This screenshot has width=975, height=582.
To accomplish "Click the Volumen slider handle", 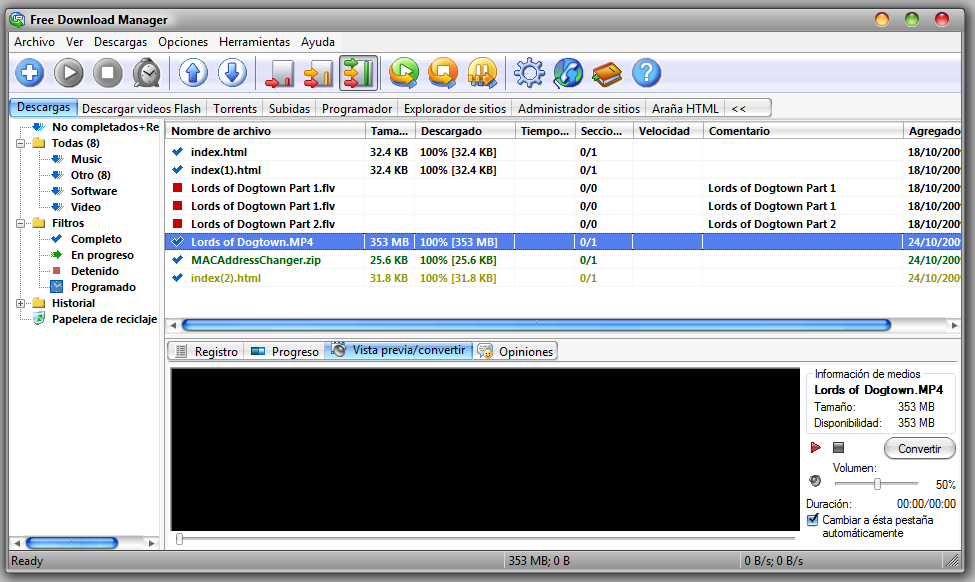I will click(877, 484).
